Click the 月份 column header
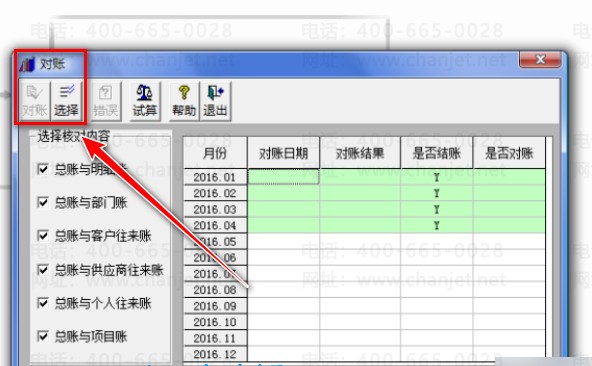This screenshot has height=366, width=592. [215, 153]
